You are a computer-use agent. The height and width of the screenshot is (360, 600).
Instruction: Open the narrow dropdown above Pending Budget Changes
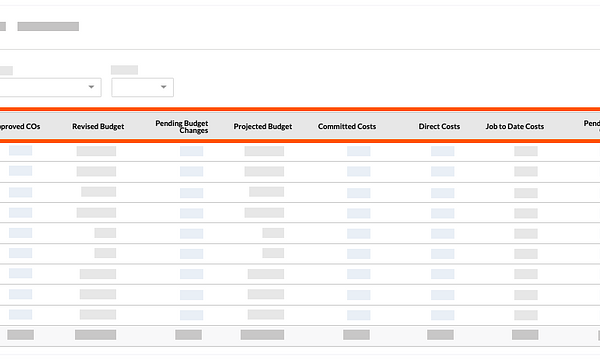[x=142, y=87]
